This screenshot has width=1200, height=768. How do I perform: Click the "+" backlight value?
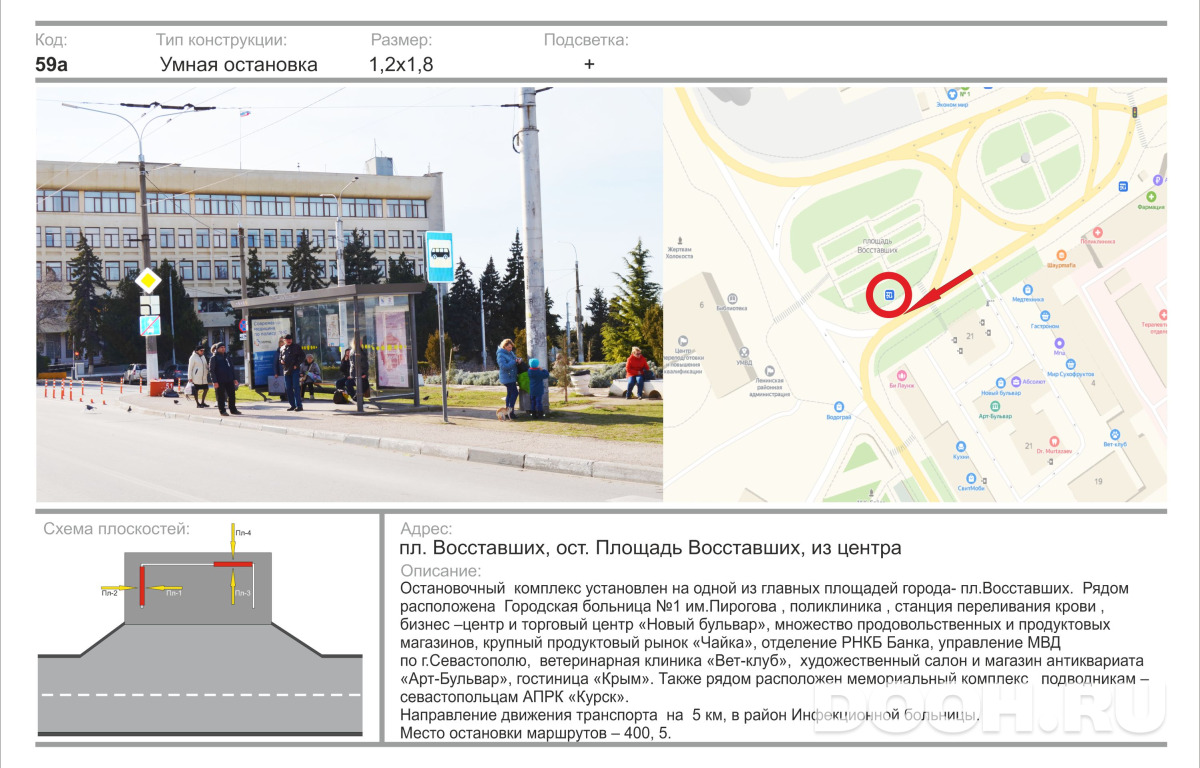pyautogui.click(x=589, y=65)
